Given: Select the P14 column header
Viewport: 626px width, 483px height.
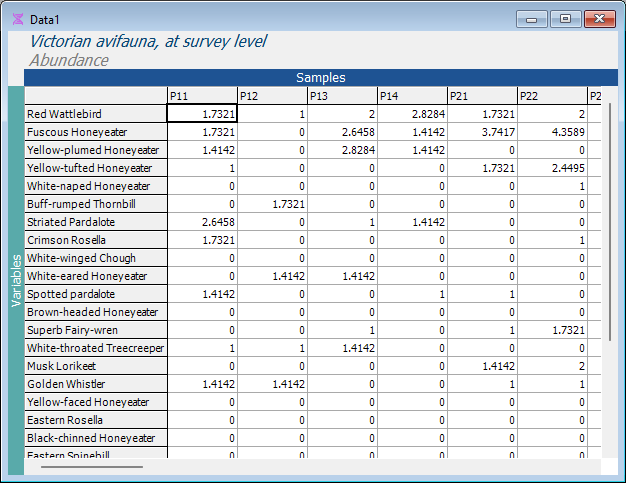Looking at the screenshot, I should [x=411, y=96].
